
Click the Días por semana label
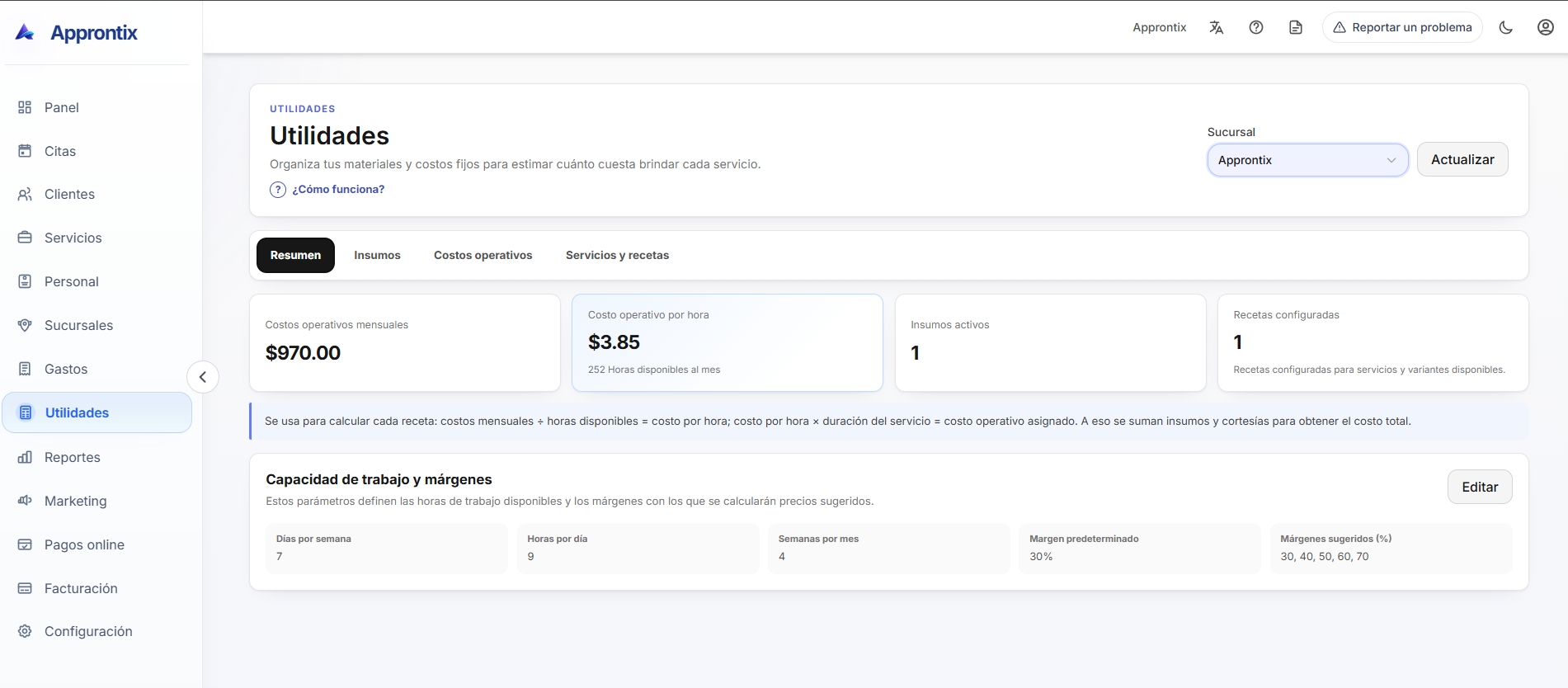pyautogui.click(x=313, y=539)
